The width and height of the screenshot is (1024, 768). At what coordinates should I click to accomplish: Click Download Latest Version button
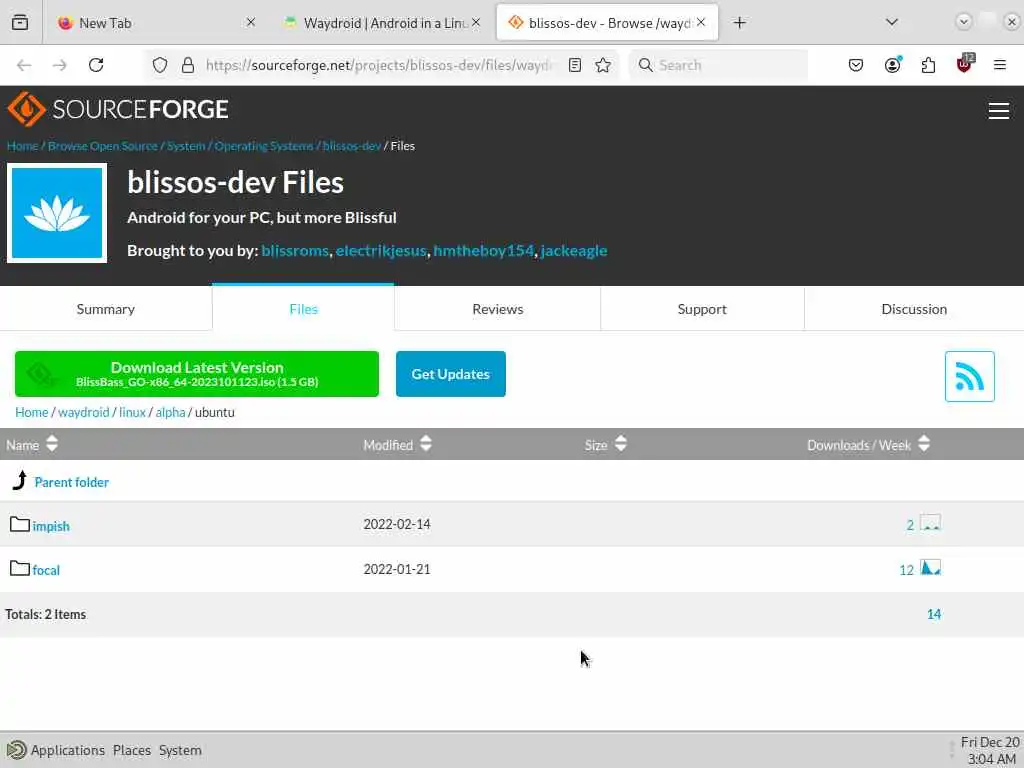[x=197, y=374]
